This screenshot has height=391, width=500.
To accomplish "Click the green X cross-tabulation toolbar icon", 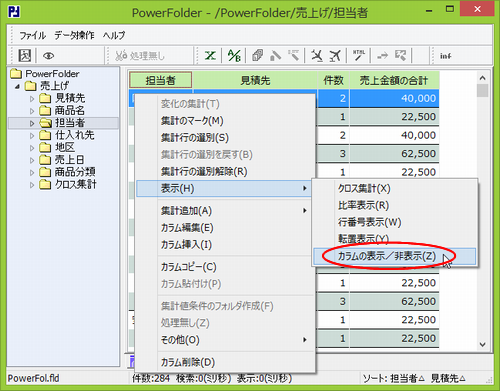I will coord(210,55).
